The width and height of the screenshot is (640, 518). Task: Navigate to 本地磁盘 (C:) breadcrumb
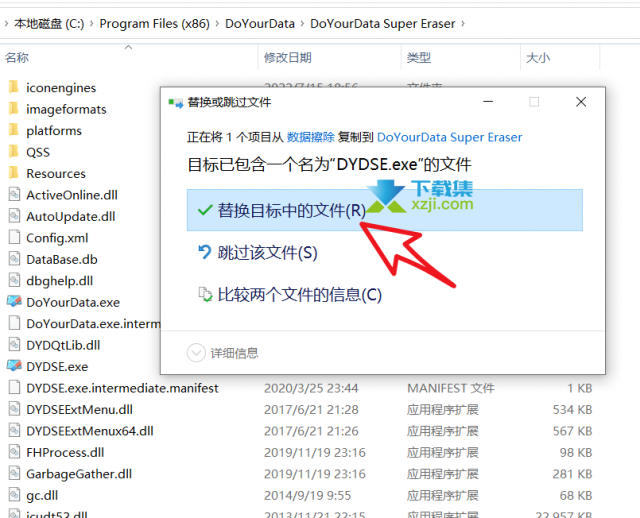(x=49, y=24)
